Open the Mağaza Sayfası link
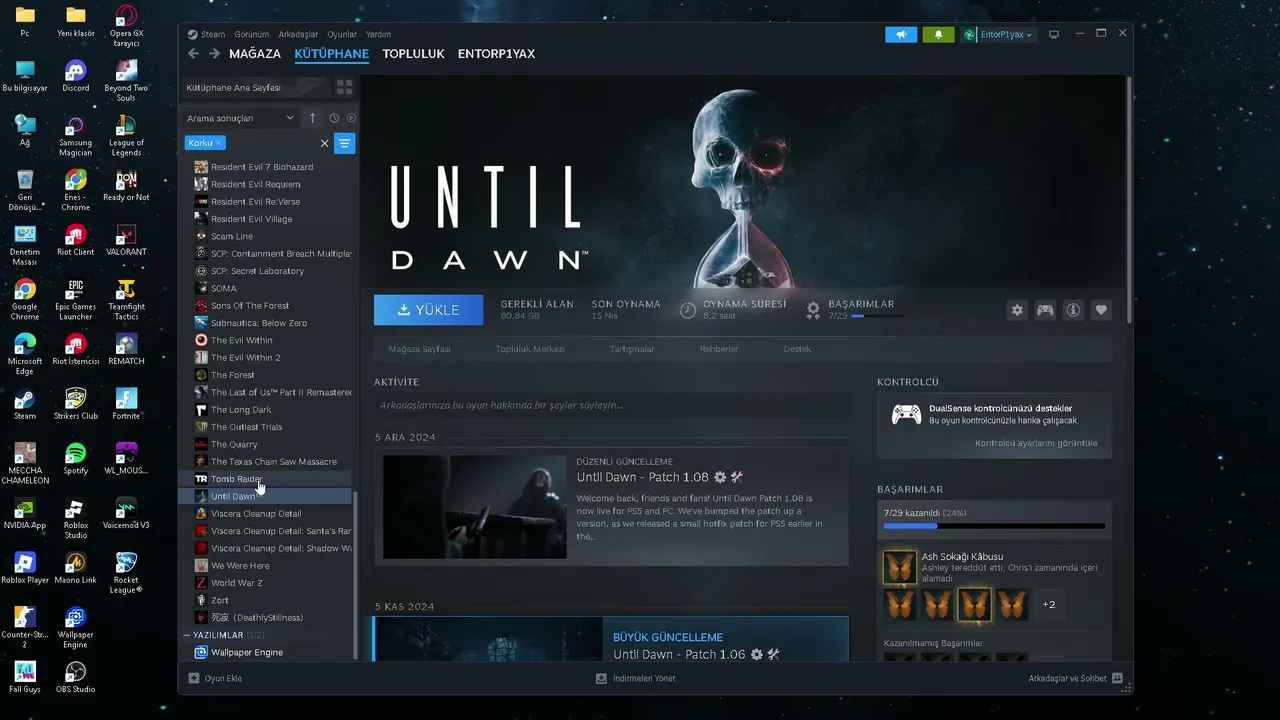 420,349
